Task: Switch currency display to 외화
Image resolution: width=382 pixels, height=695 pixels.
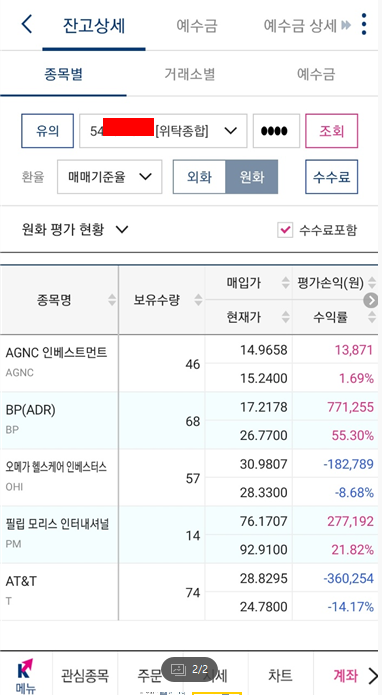Action: click(199, 177)
